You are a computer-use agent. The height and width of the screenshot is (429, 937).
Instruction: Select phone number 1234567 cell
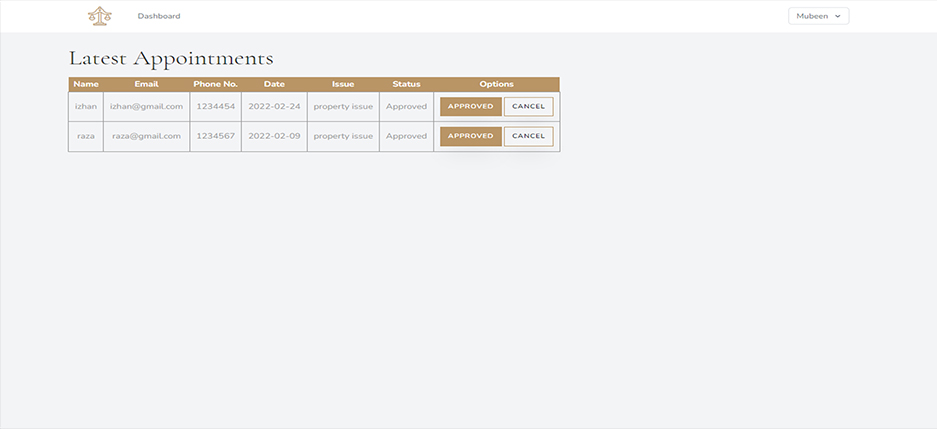point(215,136)
